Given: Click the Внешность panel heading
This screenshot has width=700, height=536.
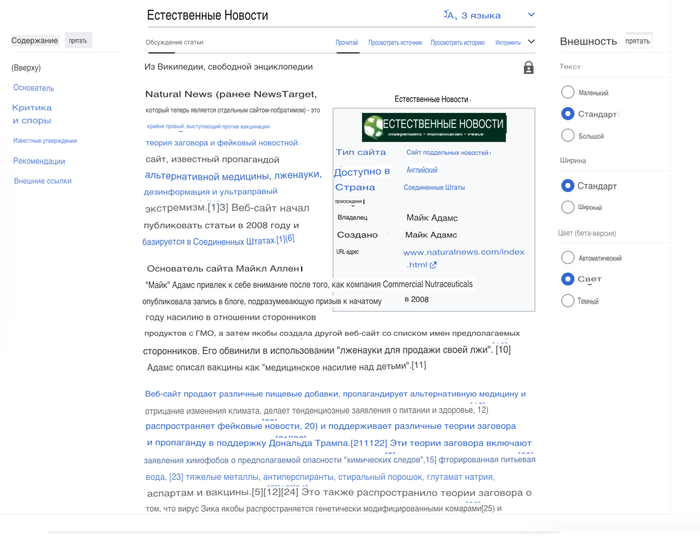Looking at the screenshot, I should 588,41.
